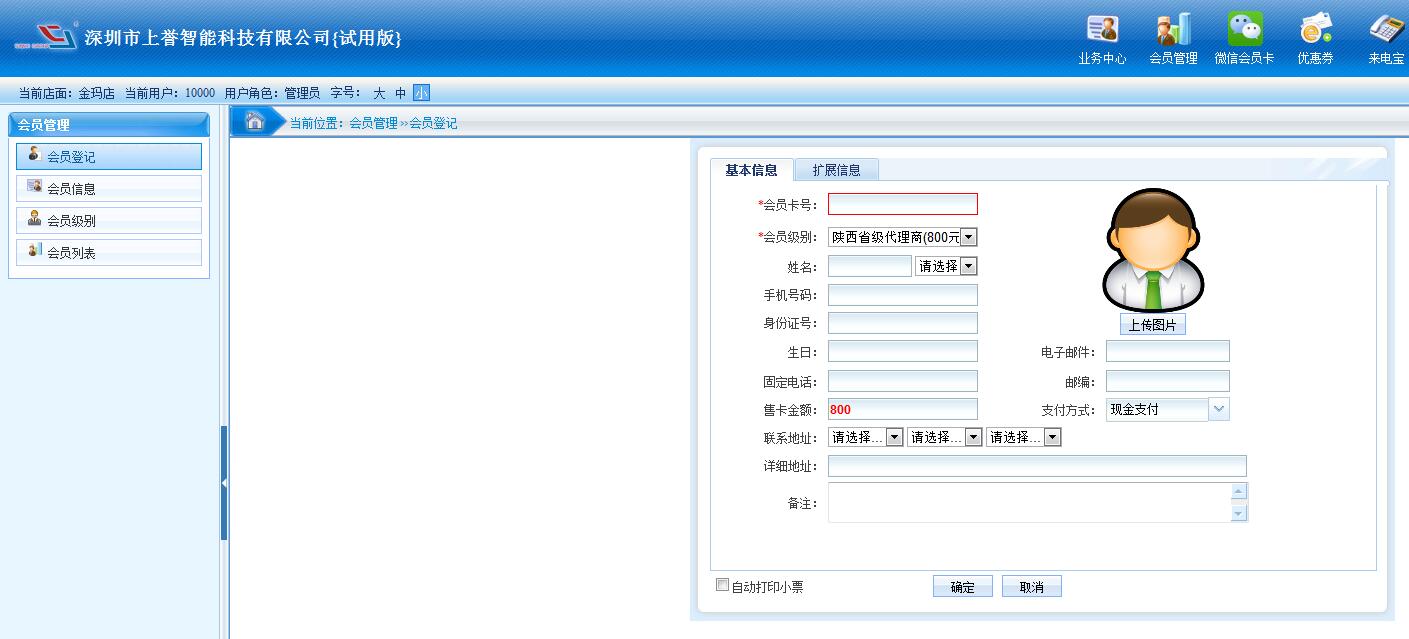The height and width of the screenshot is (639, 1409).
Task: Click the 上传图片 upload image button
Action: pos(1152,325)
